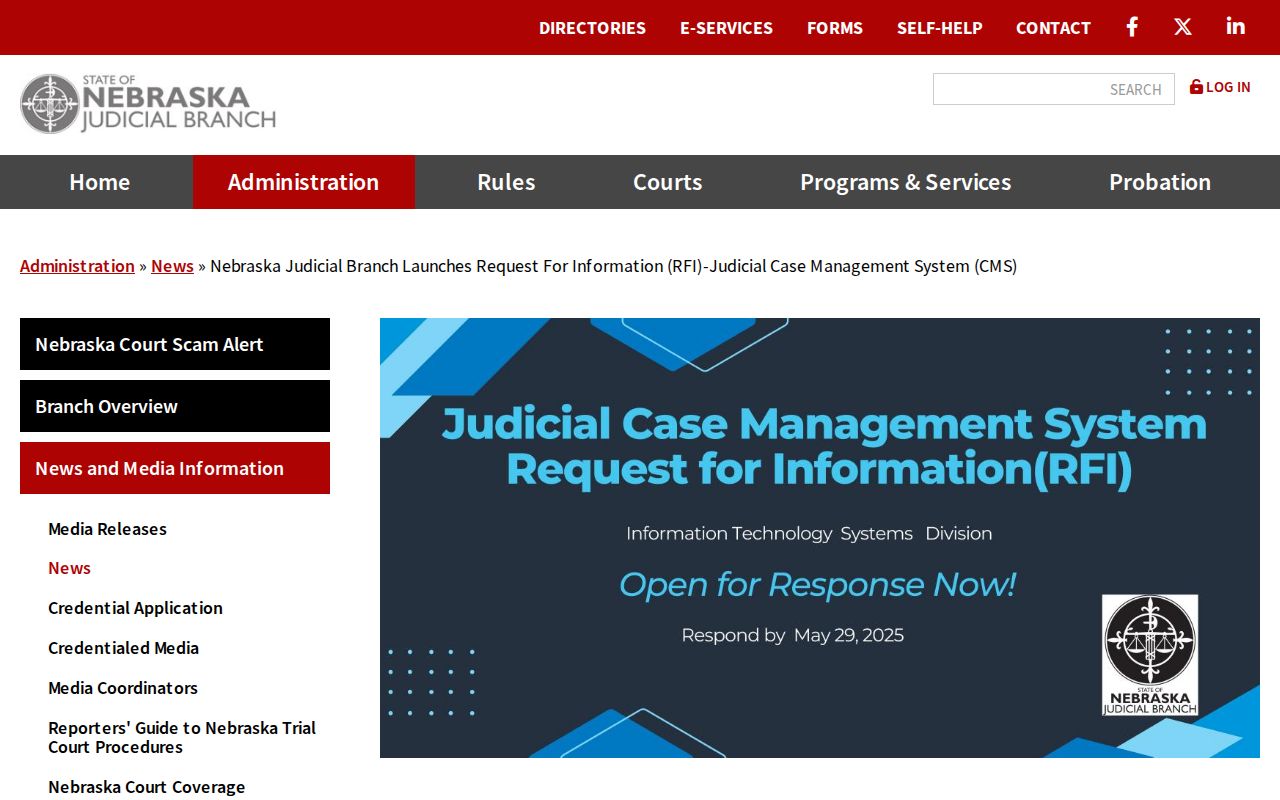This screenshot has height=800, width=1280.
Task: Select the Administration navigation tab
Action: click(304, 182)
